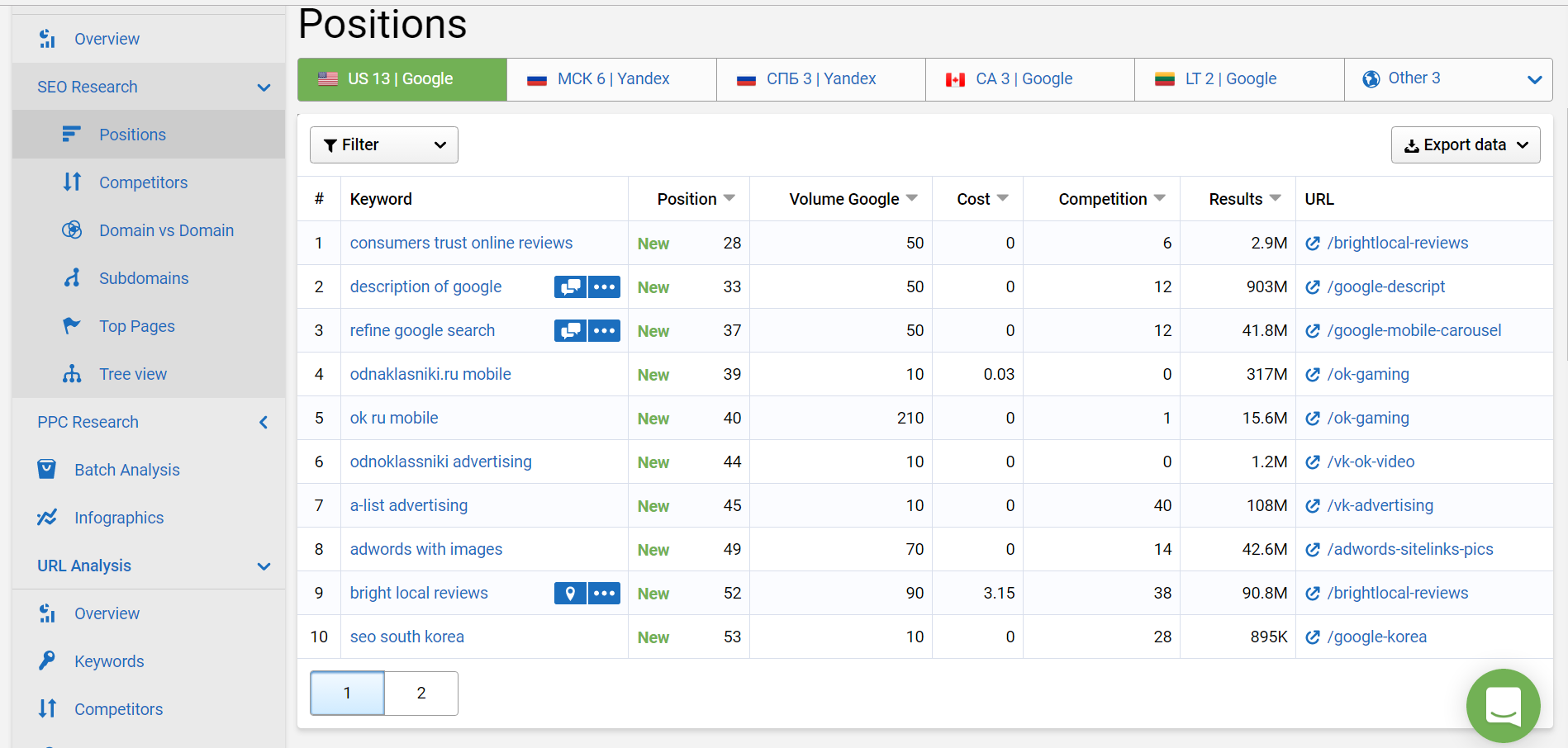Open URL /ok-gaming in row 4
The image size is (1568, 748).
1368,374
